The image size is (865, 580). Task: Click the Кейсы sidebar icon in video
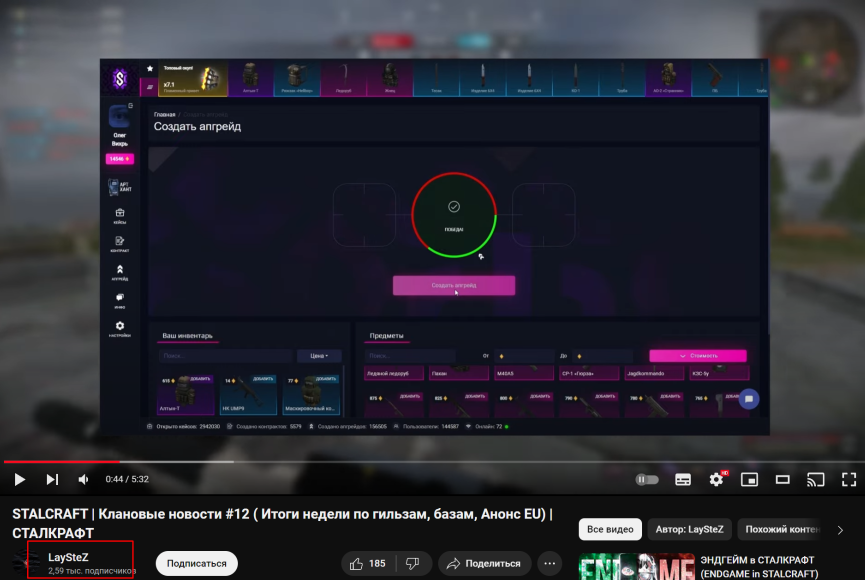point(120,216)
